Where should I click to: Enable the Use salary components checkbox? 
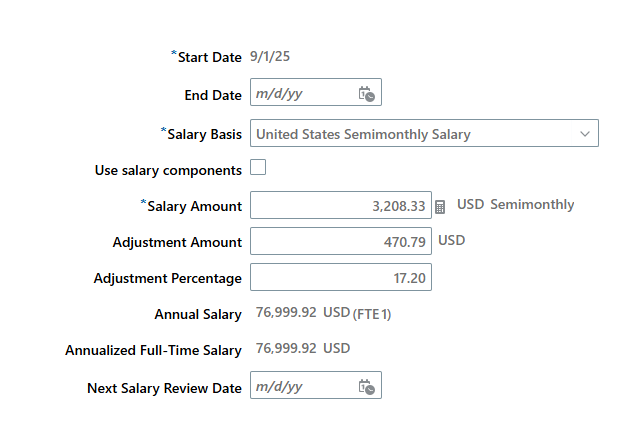pos(258,167)
